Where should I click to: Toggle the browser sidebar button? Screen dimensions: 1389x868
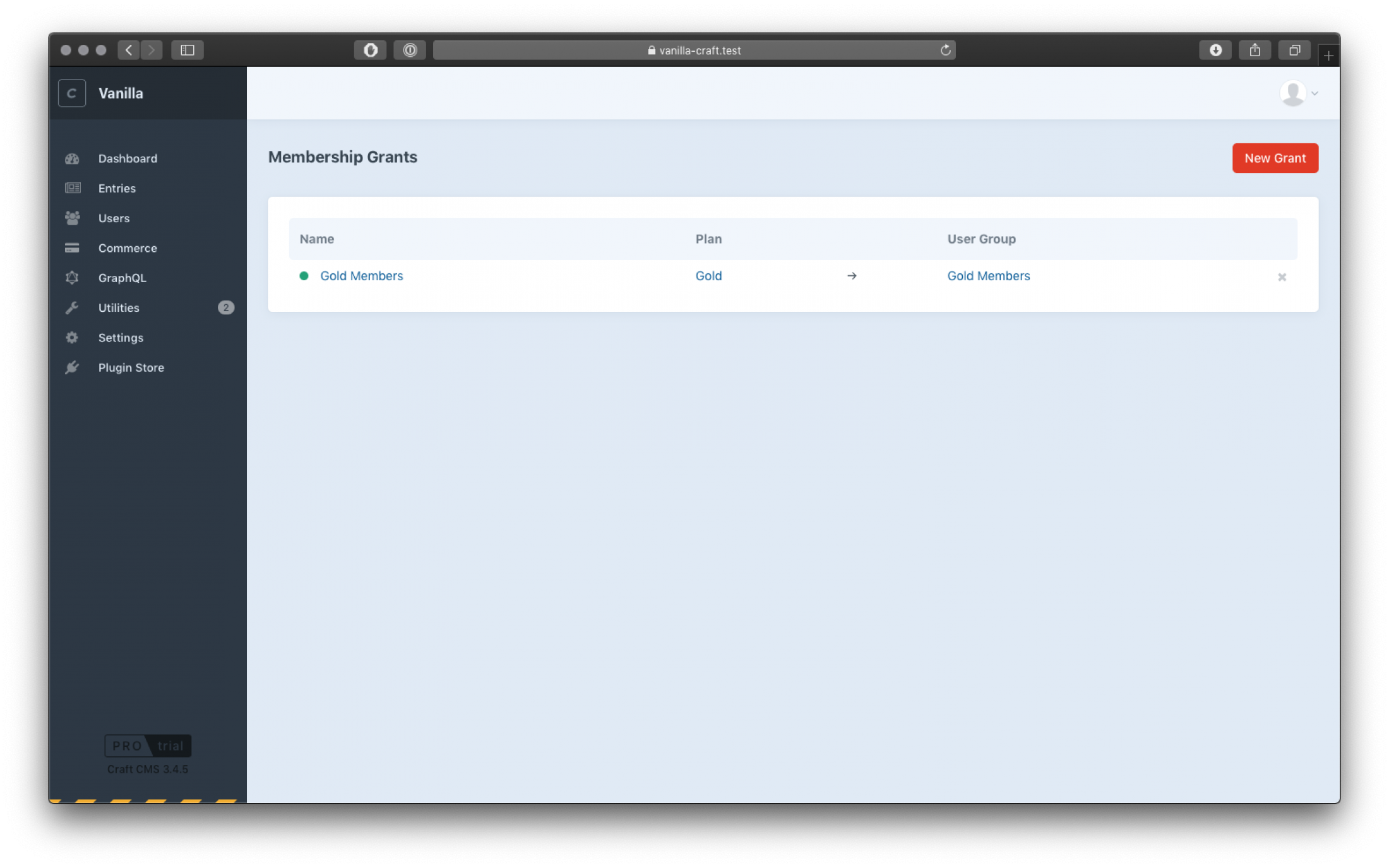pos(188,51)
